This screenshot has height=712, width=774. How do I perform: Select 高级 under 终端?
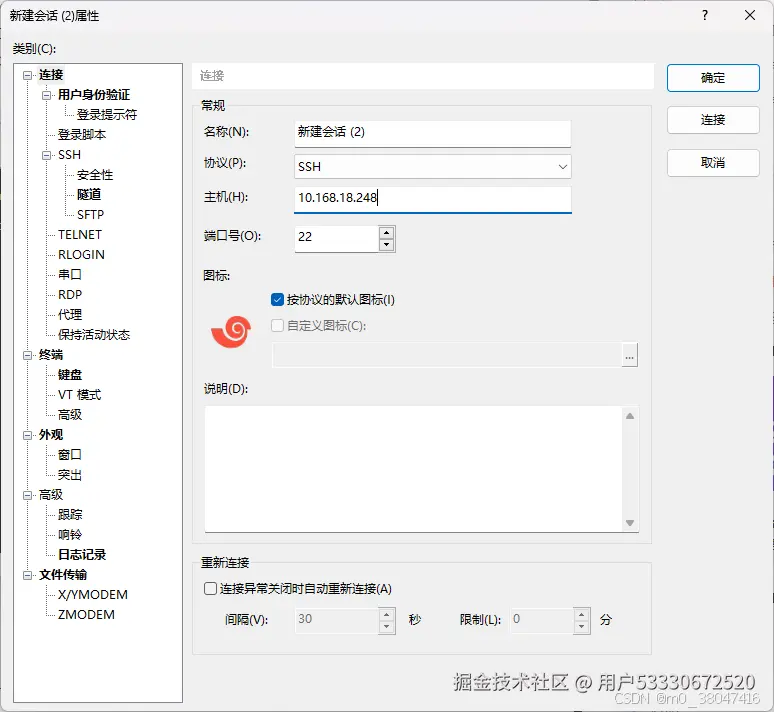tap(70, 415)
